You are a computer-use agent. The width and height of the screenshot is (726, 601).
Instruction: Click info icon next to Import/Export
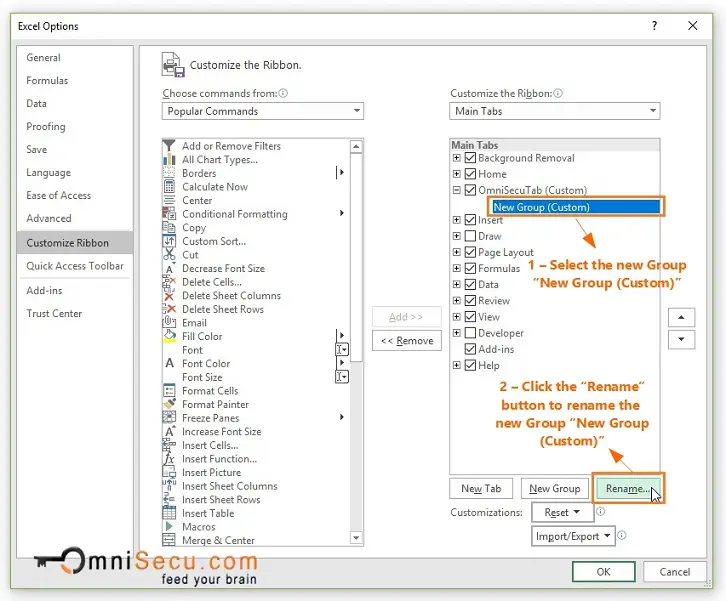(x=622, y=535)
